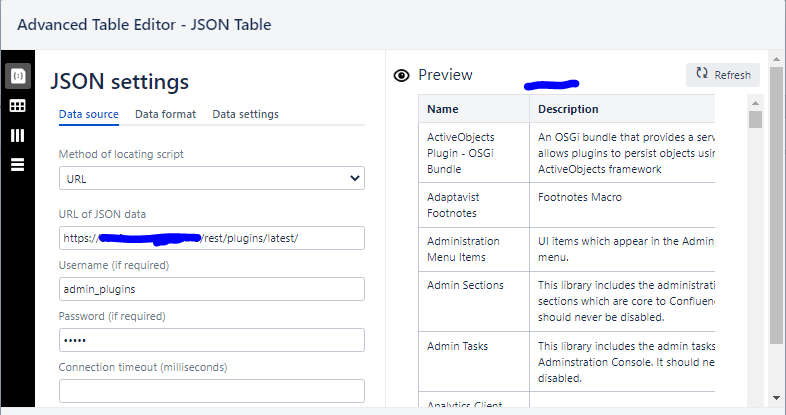
Task: Open the column settings sidebar icon
Action: pos(18,135)
